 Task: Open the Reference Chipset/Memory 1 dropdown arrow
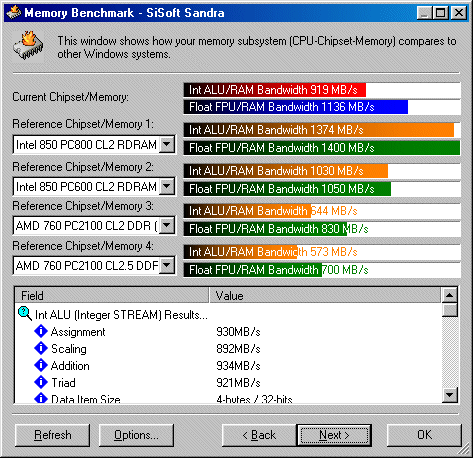point(167,145)
